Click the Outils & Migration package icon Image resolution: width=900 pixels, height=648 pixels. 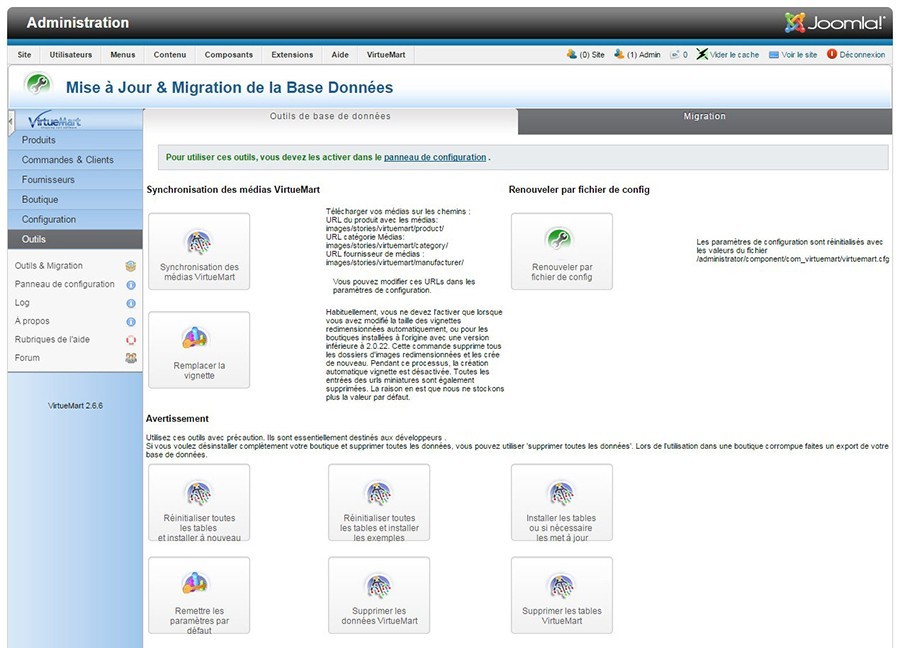(x=131, y=266)
